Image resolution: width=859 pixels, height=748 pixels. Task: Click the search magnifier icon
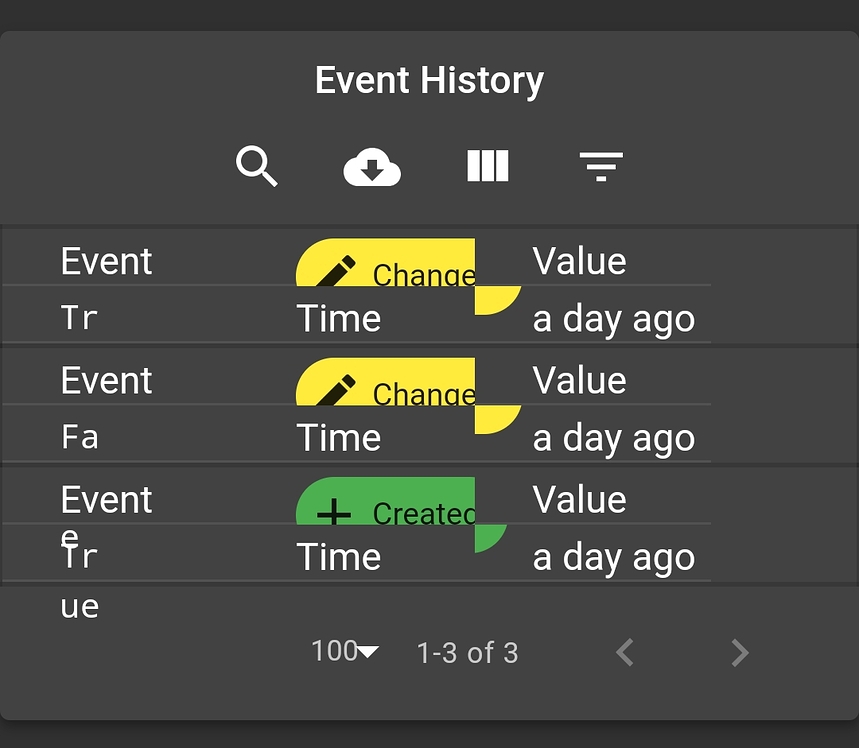pyautogui.click(x=257, y=166)
